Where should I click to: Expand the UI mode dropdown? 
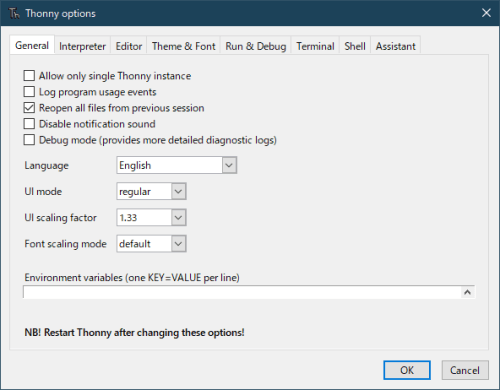pos(178,191)
